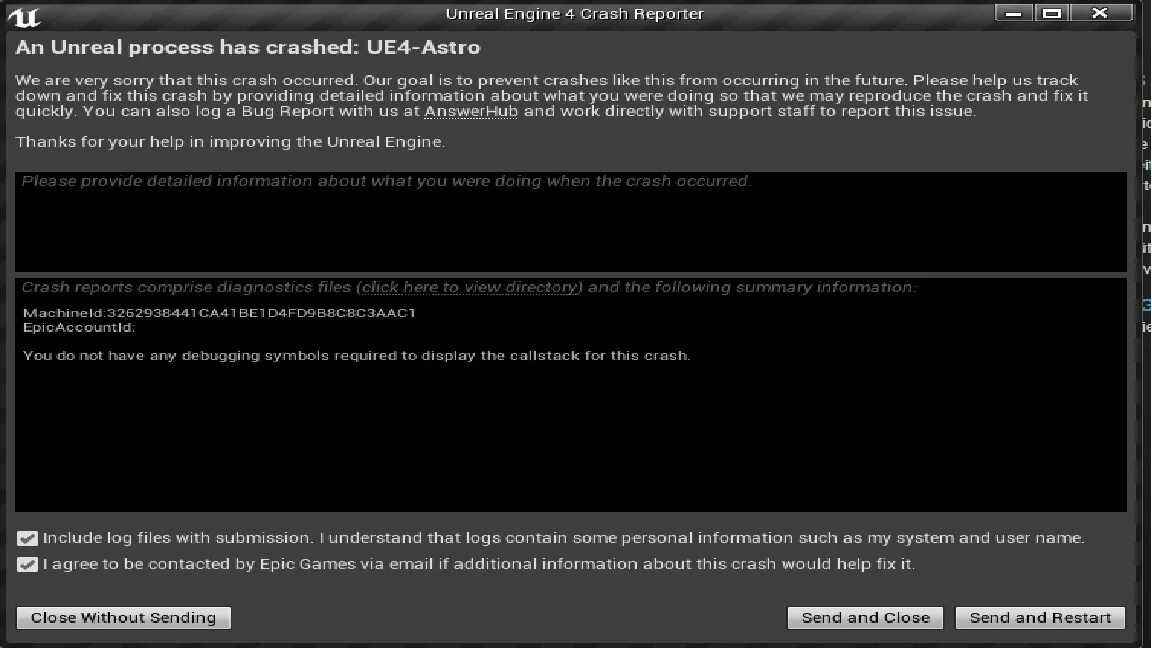Click the missing debugging symbols message
Image resolution: width=1152 pixels, height=648 pixels.
356,355
